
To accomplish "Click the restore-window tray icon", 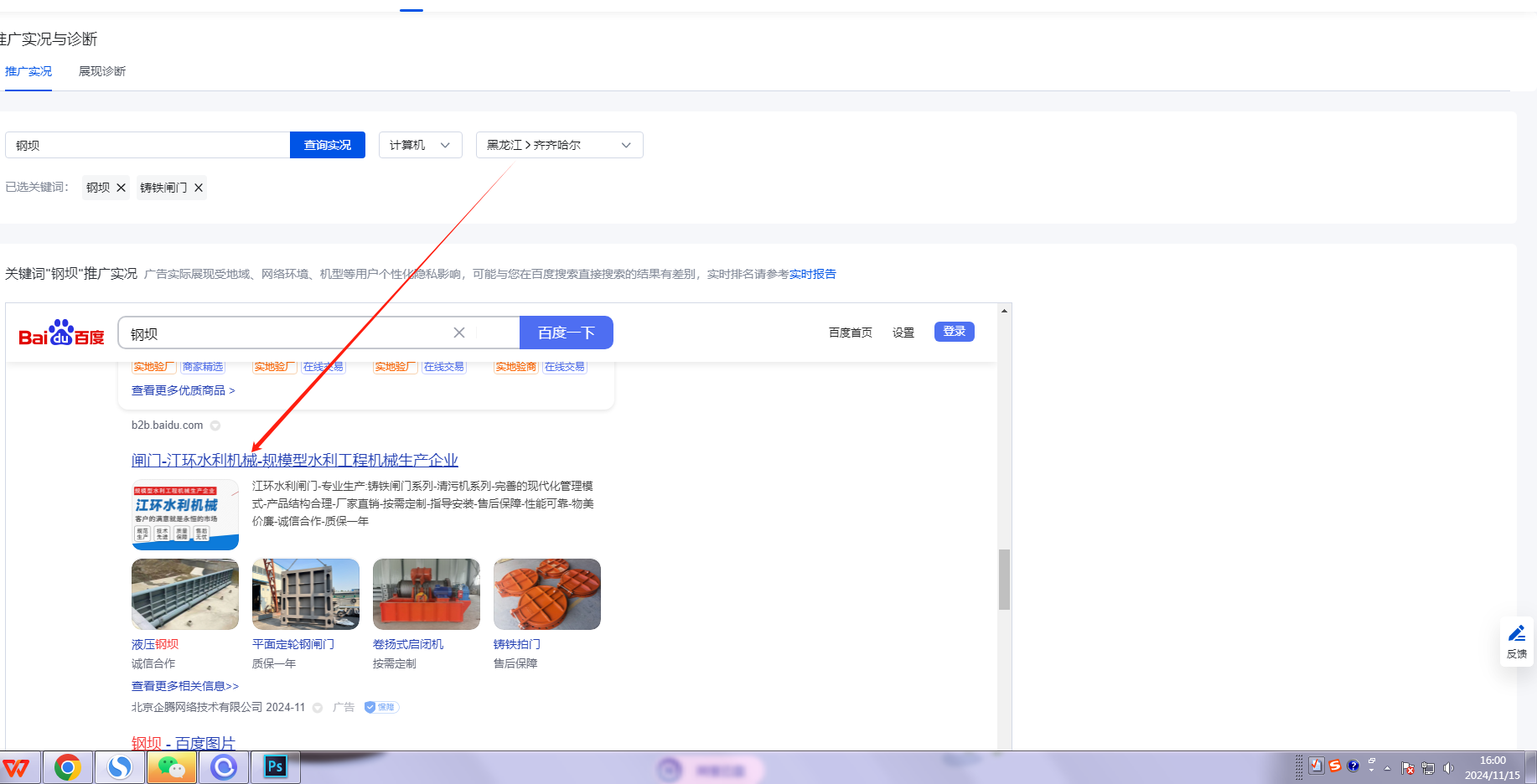I will [1371, 761].
